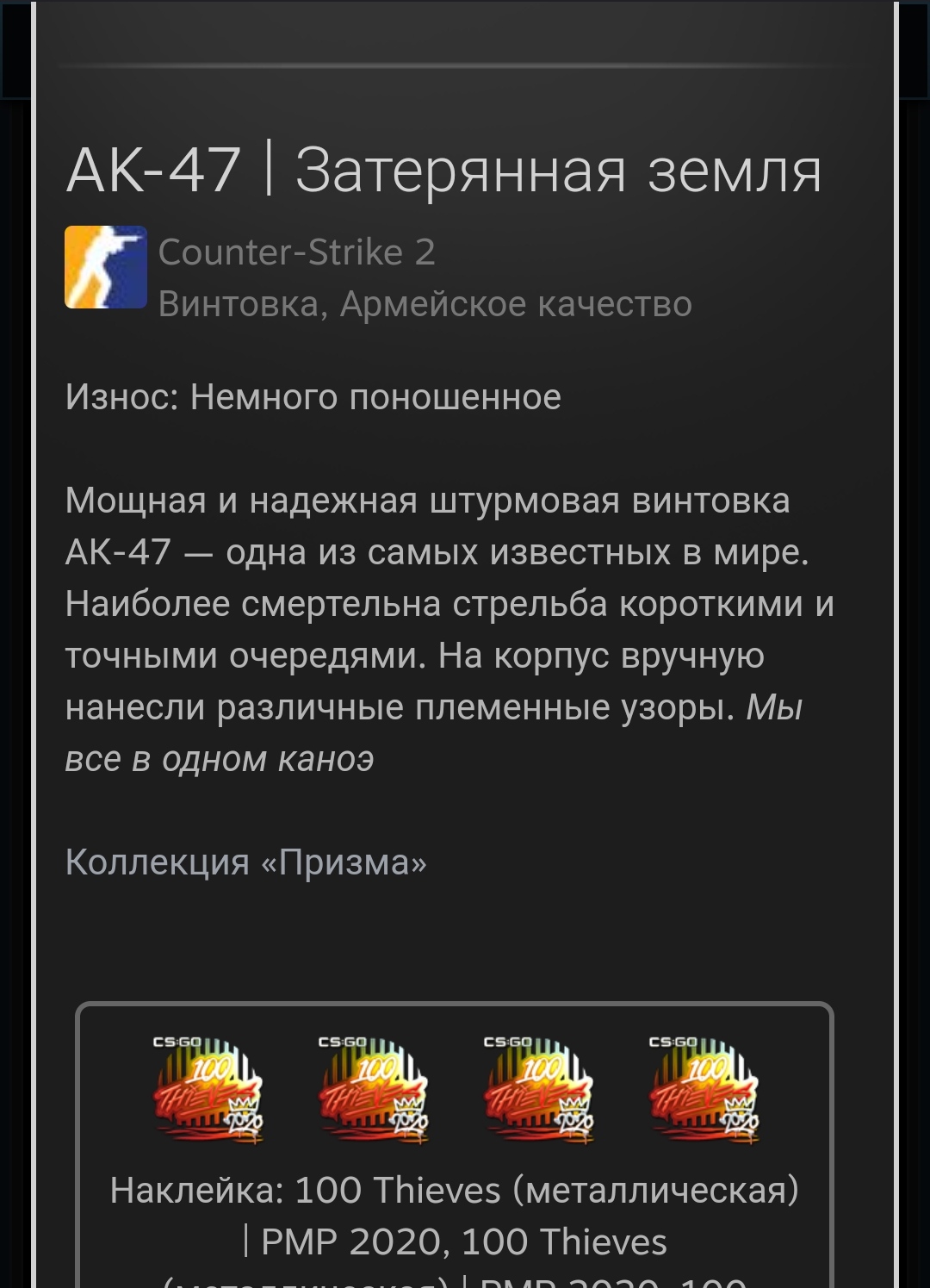
Task: Select the fourth 100 Thieves sticker
Action: pos(704,1091)
